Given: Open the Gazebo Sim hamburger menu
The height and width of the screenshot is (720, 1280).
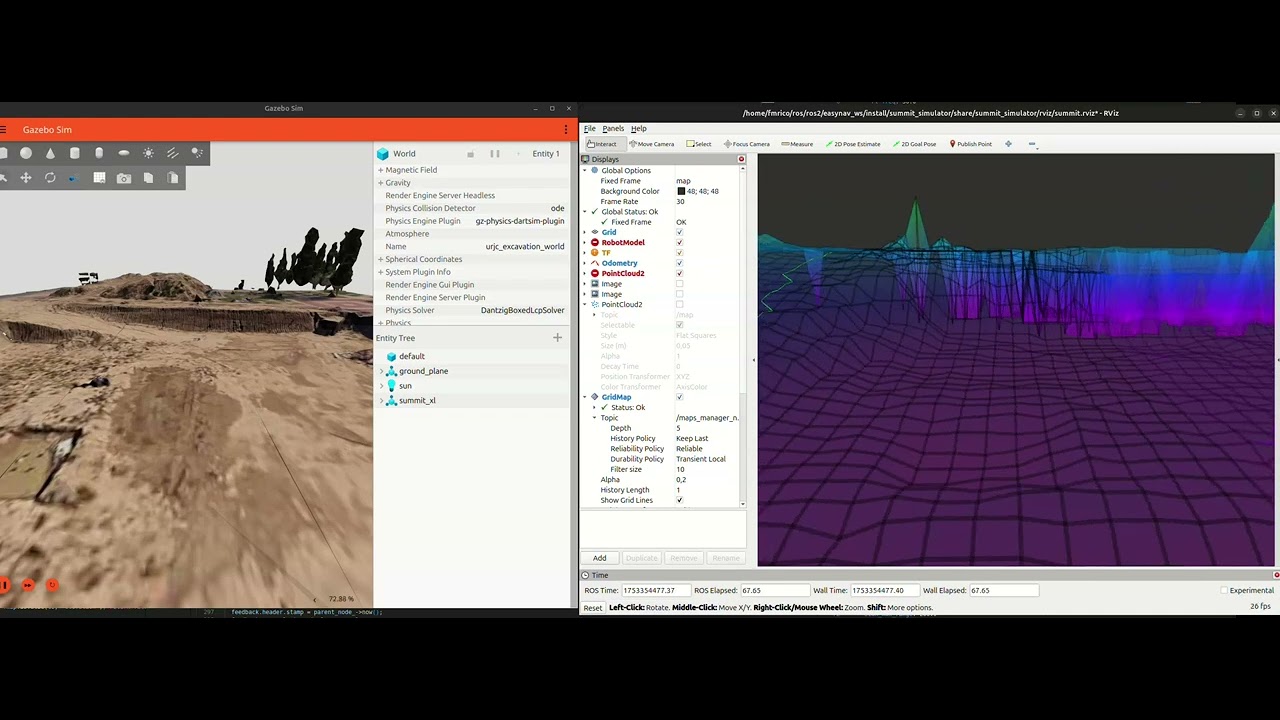Looking at the screenshot, I should point(4,130).
